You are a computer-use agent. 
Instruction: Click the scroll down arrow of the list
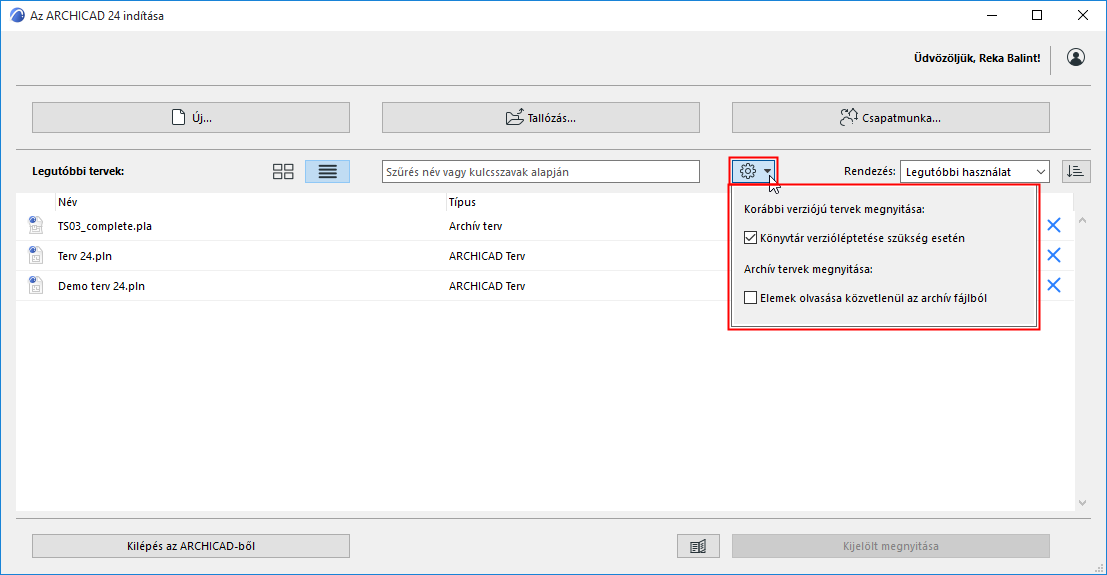tap(1082, 503)
